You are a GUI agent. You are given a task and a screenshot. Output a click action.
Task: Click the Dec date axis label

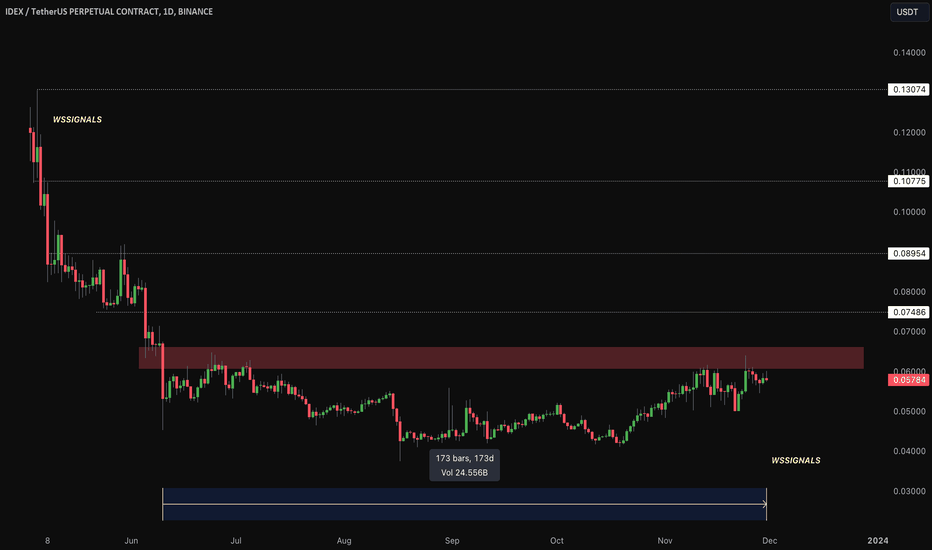770,541
